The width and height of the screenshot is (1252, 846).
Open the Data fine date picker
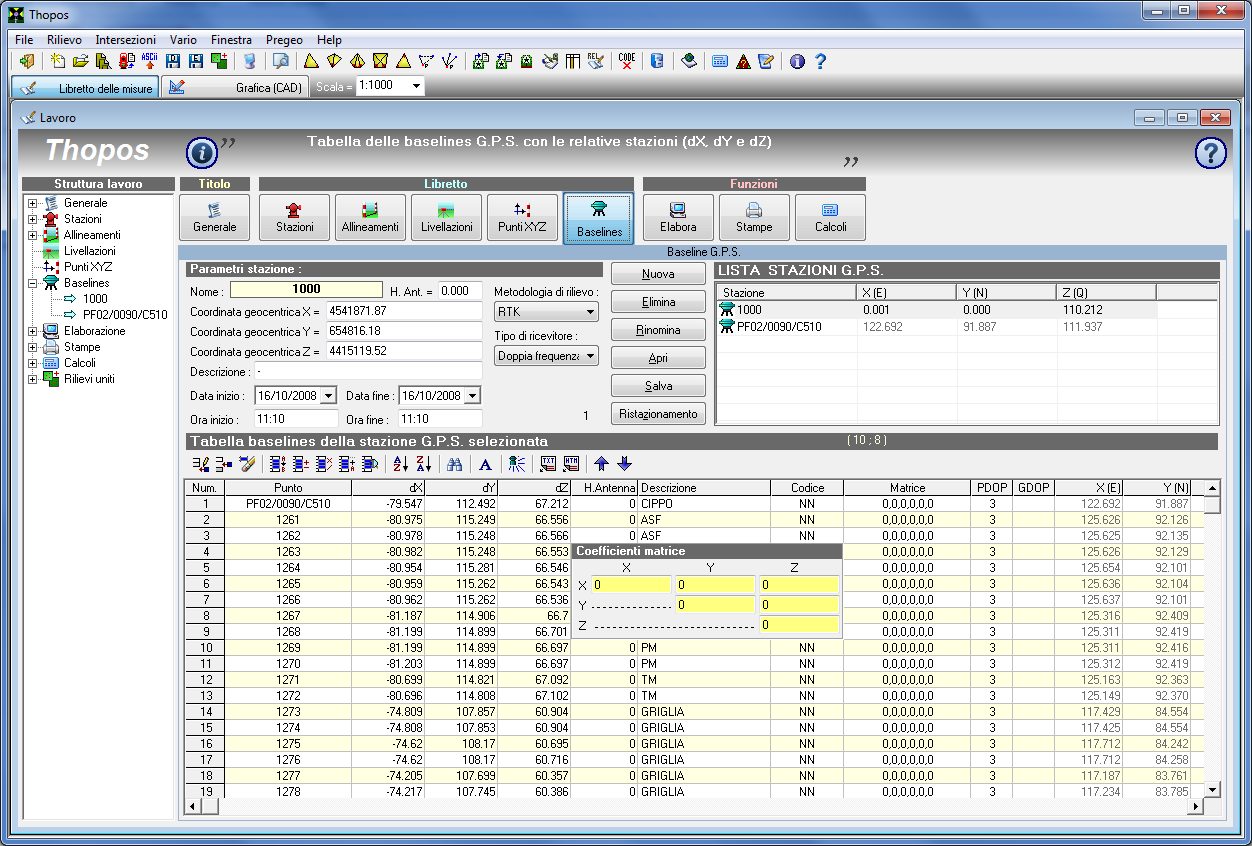472,396
